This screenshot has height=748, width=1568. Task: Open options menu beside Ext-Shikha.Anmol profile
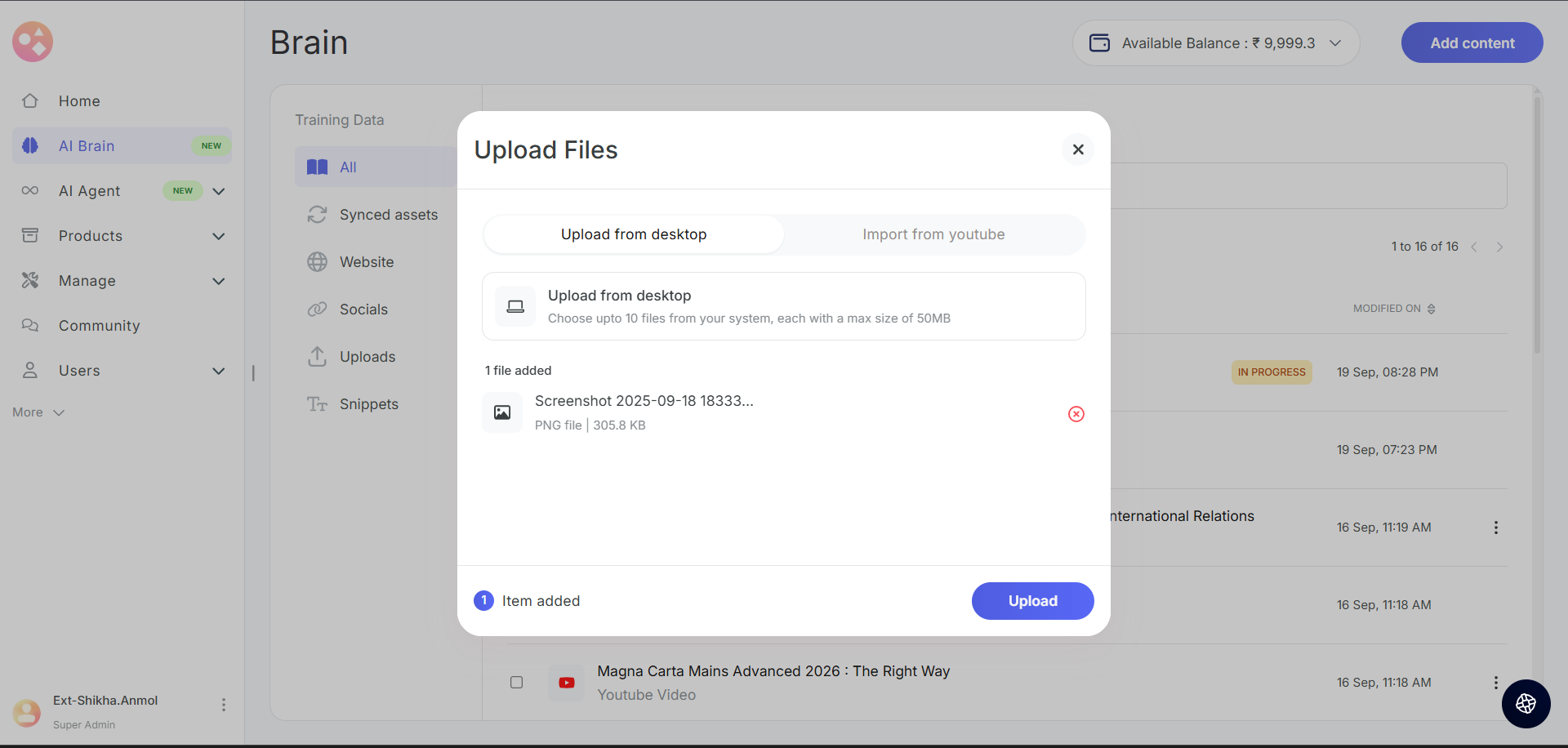pyautogui.click(x=223, y=705)
